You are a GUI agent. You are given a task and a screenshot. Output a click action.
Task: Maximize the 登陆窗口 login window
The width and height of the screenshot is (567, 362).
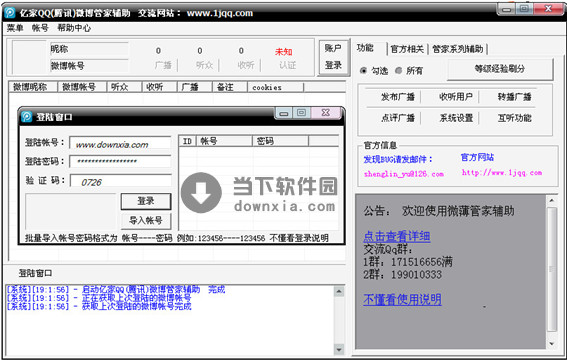pyautogui.click(x=302, y=113)
